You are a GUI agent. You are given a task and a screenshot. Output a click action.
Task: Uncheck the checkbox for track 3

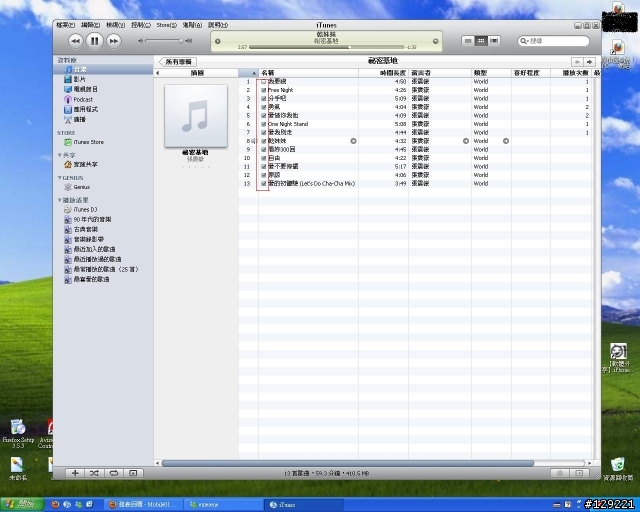click(264, 98)
